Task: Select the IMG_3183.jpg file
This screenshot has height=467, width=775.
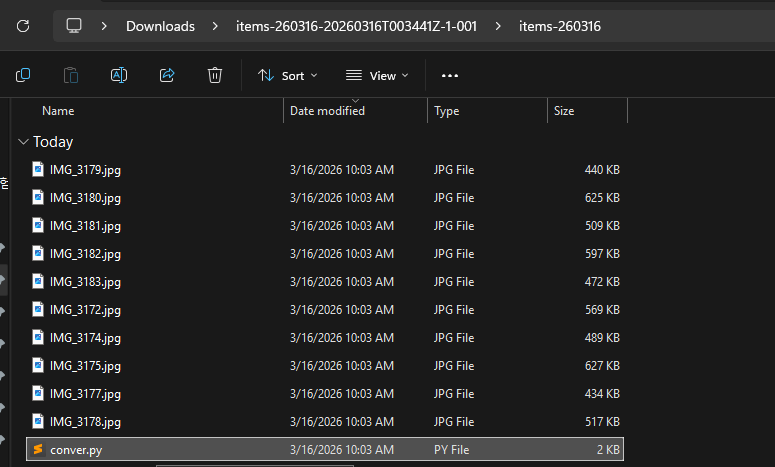Action: tap(85, 282)
